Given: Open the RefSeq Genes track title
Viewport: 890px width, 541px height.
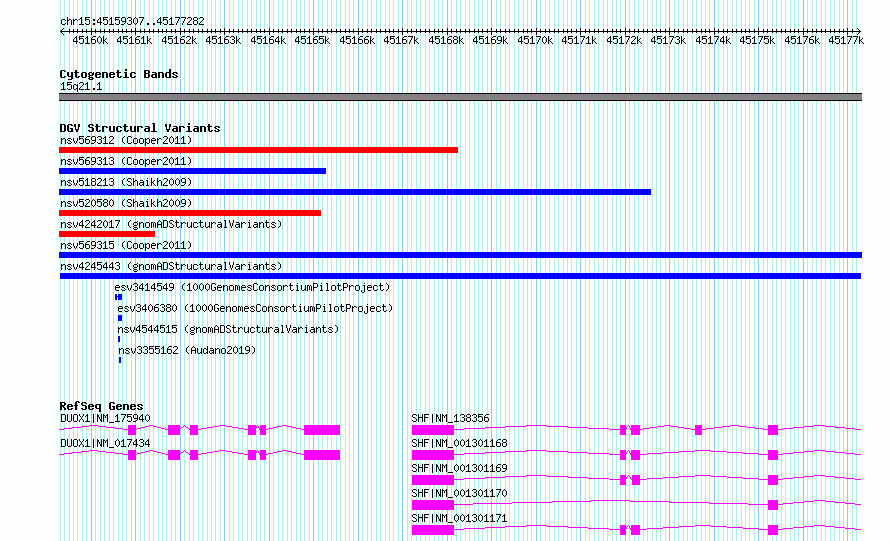Looking at the screenshot, I should click(x=101, y=406).
